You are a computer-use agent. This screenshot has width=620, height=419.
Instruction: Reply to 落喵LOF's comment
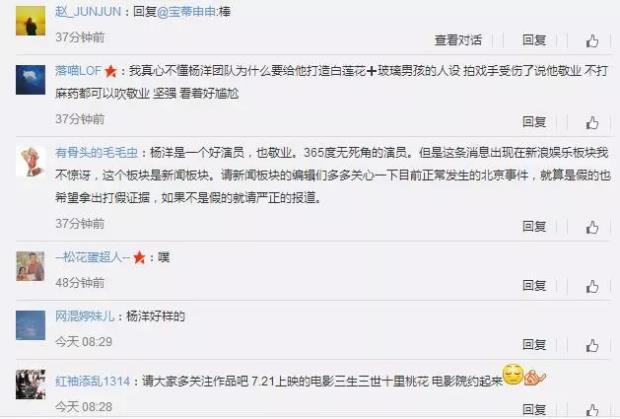[534, 122]
